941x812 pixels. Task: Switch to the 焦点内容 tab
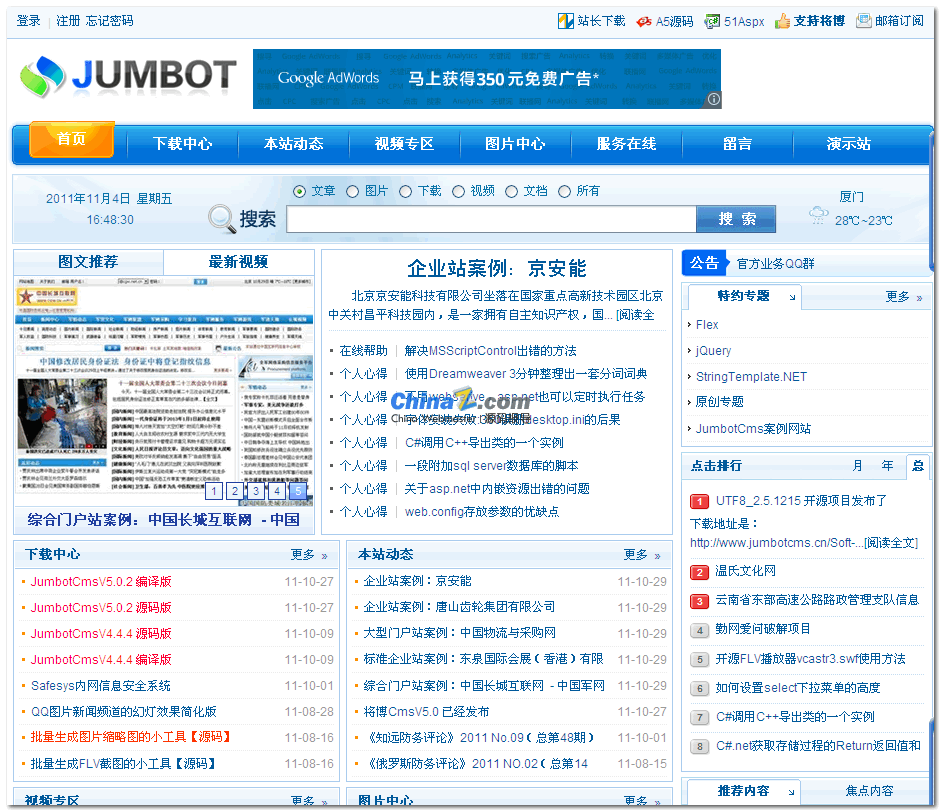pos(869,792)
